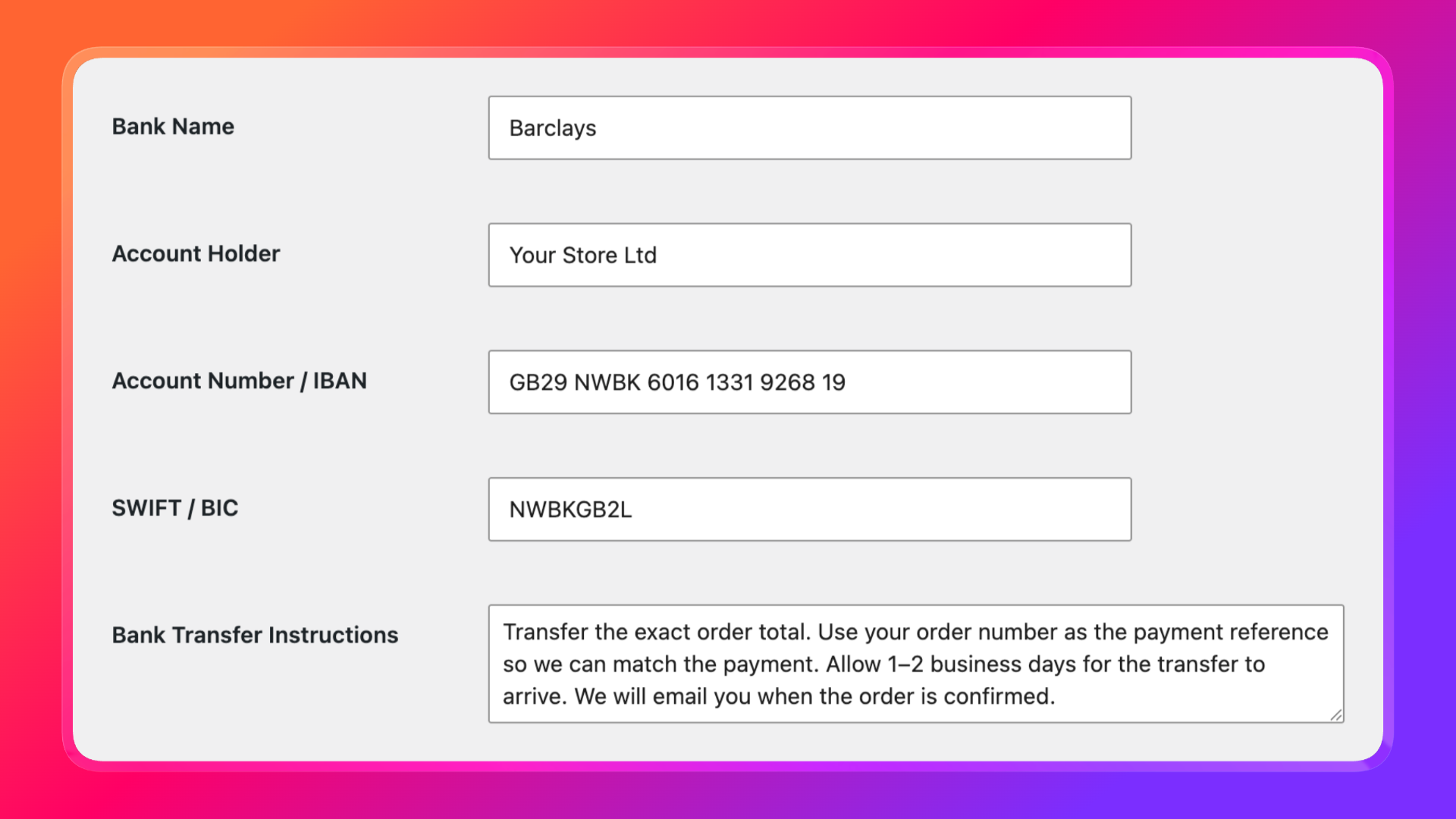
Task: Click the Account Number / IBAN label
Action: click(240, 381)
